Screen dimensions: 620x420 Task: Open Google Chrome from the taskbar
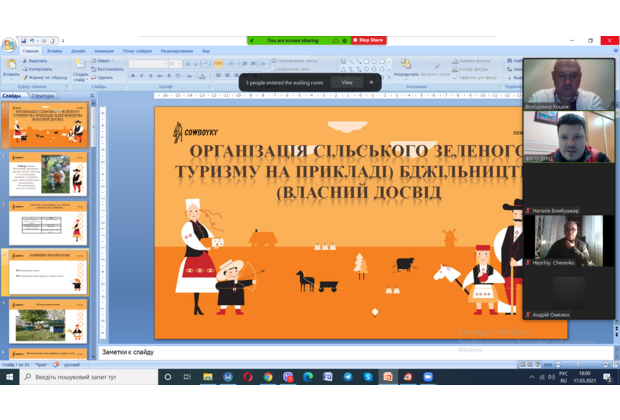pos(268,377)
